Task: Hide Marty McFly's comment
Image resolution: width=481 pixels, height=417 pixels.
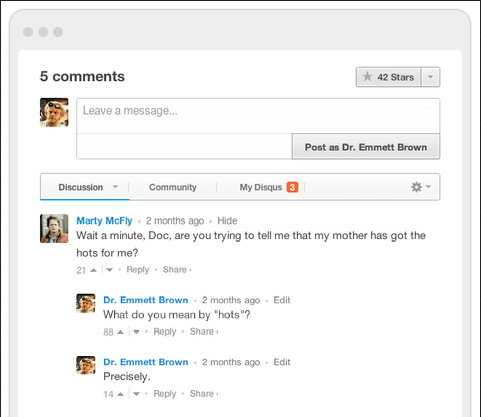Action: 227,221
